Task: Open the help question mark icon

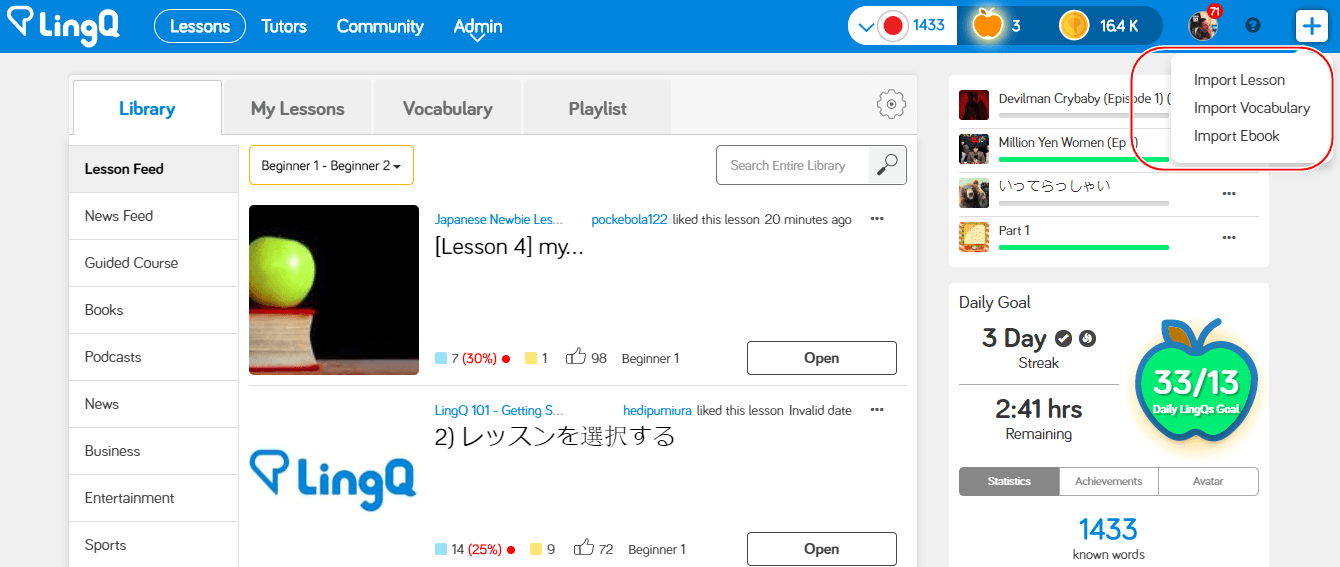Action: [1253, 26]
